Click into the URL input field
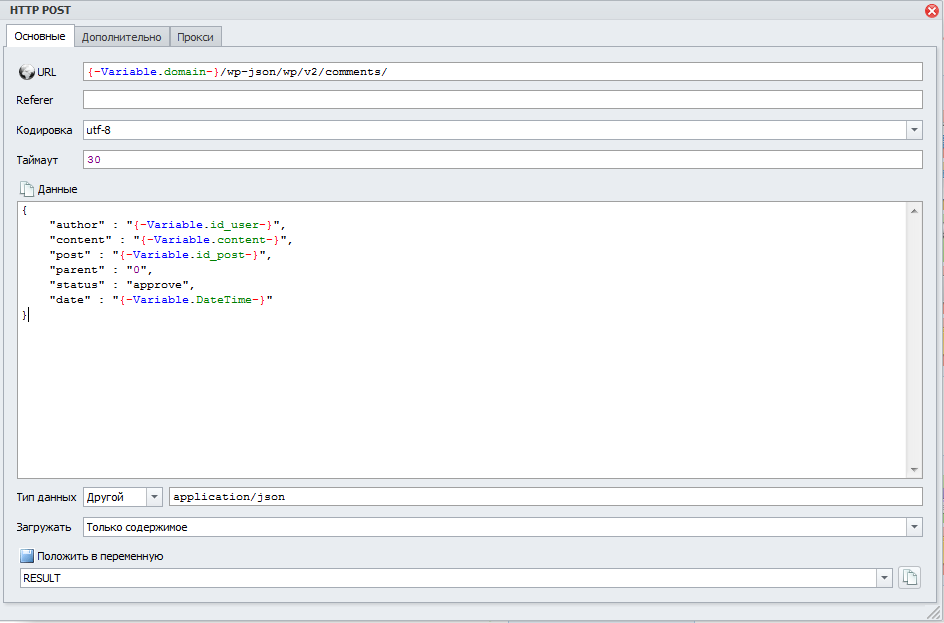The image size is (944, 623). pos(502,72)
